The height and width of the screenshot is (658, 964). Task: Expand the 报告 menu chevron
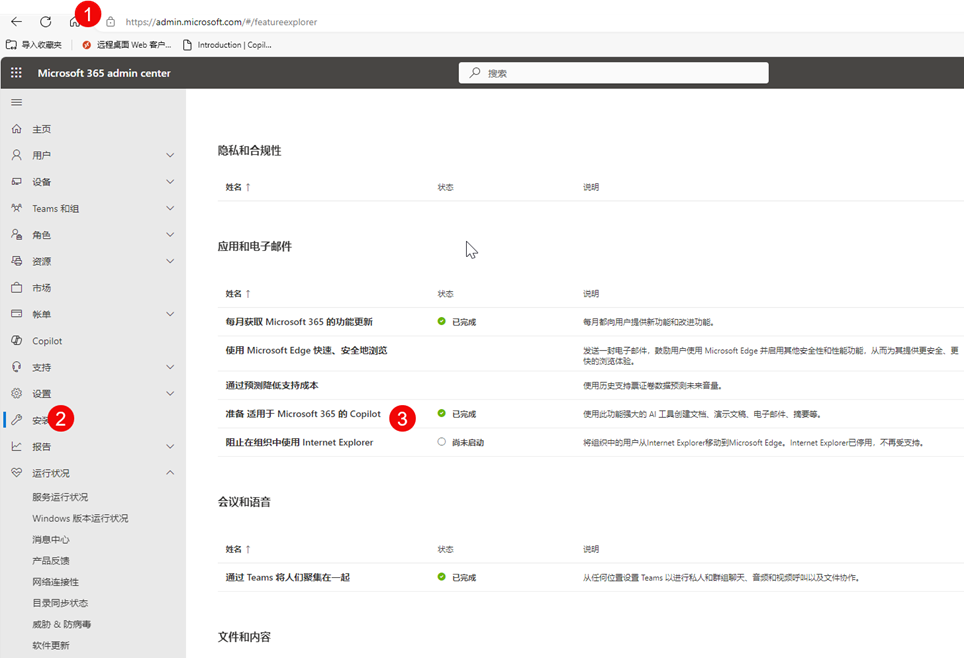(170, 446)
